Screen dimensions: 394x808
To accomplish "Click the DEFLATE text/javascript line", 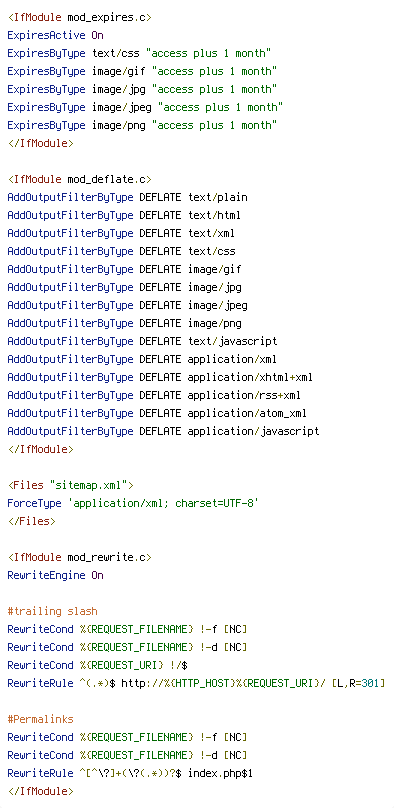I will pyautogui.click(x=142, y=342).
